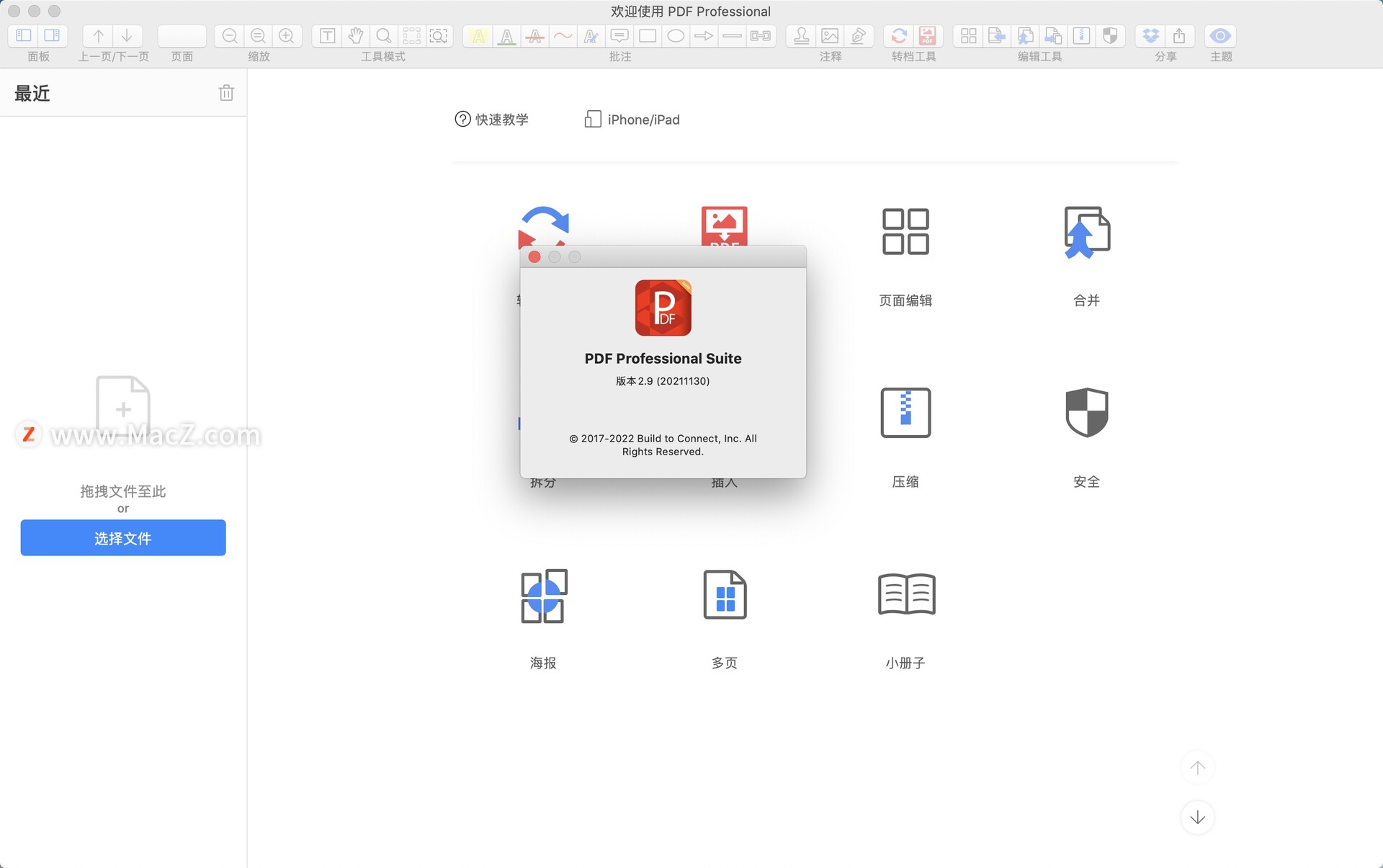Click the merge toolbar icon
This screenshot has width=1383, height=868.
click(1025, 35)
